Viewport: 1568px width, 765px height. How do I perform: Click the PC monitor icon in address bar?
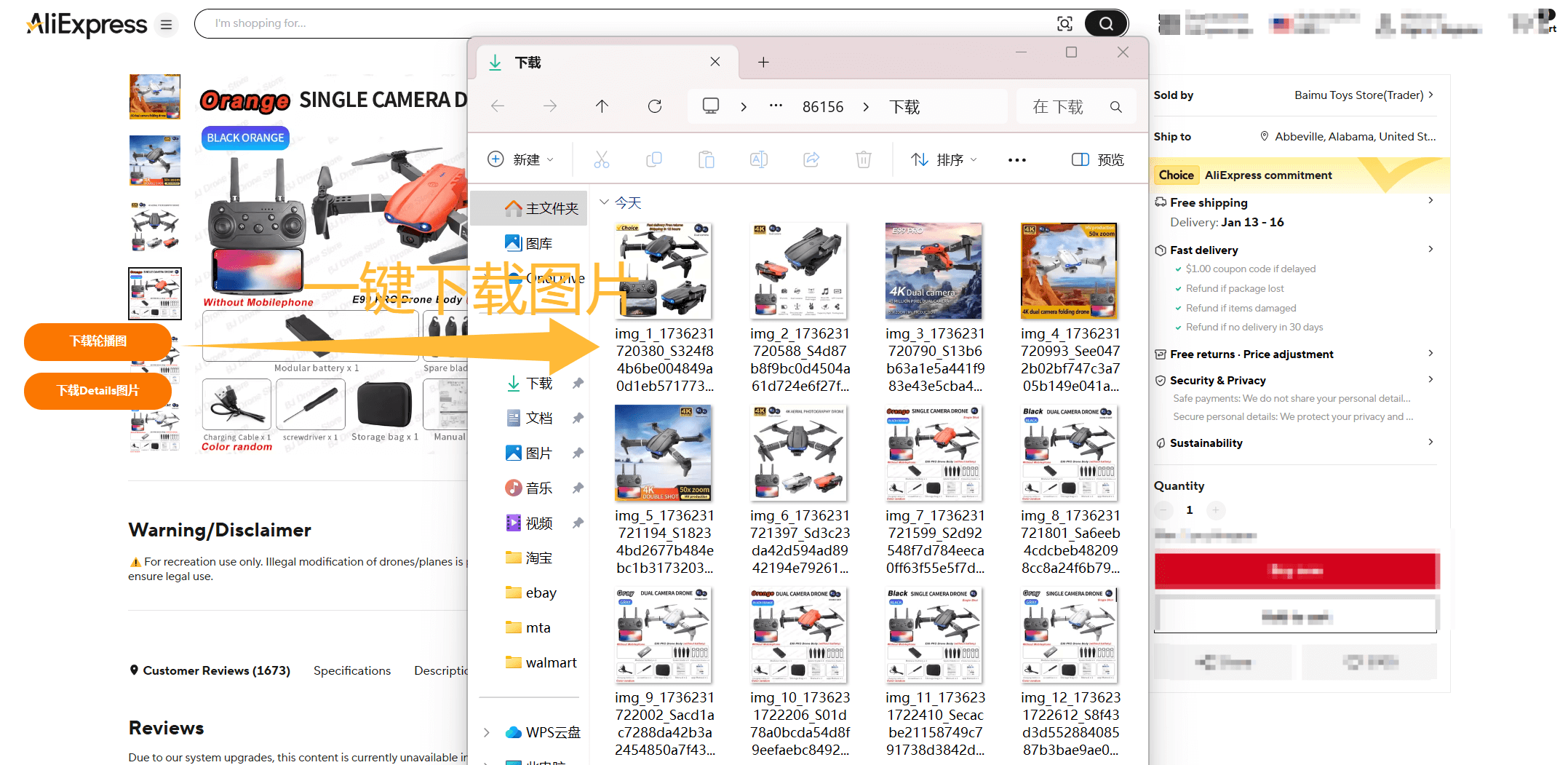[711, 106]
